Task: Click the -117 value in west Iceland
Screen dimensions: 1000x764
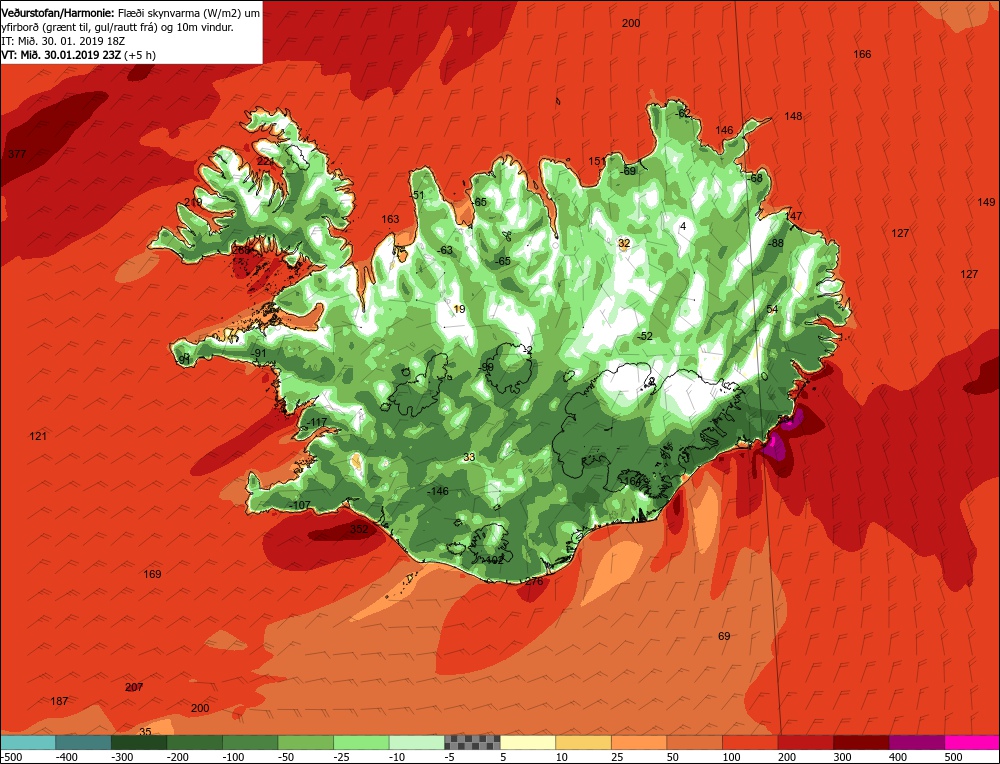Action: click(x=316, y=422)
